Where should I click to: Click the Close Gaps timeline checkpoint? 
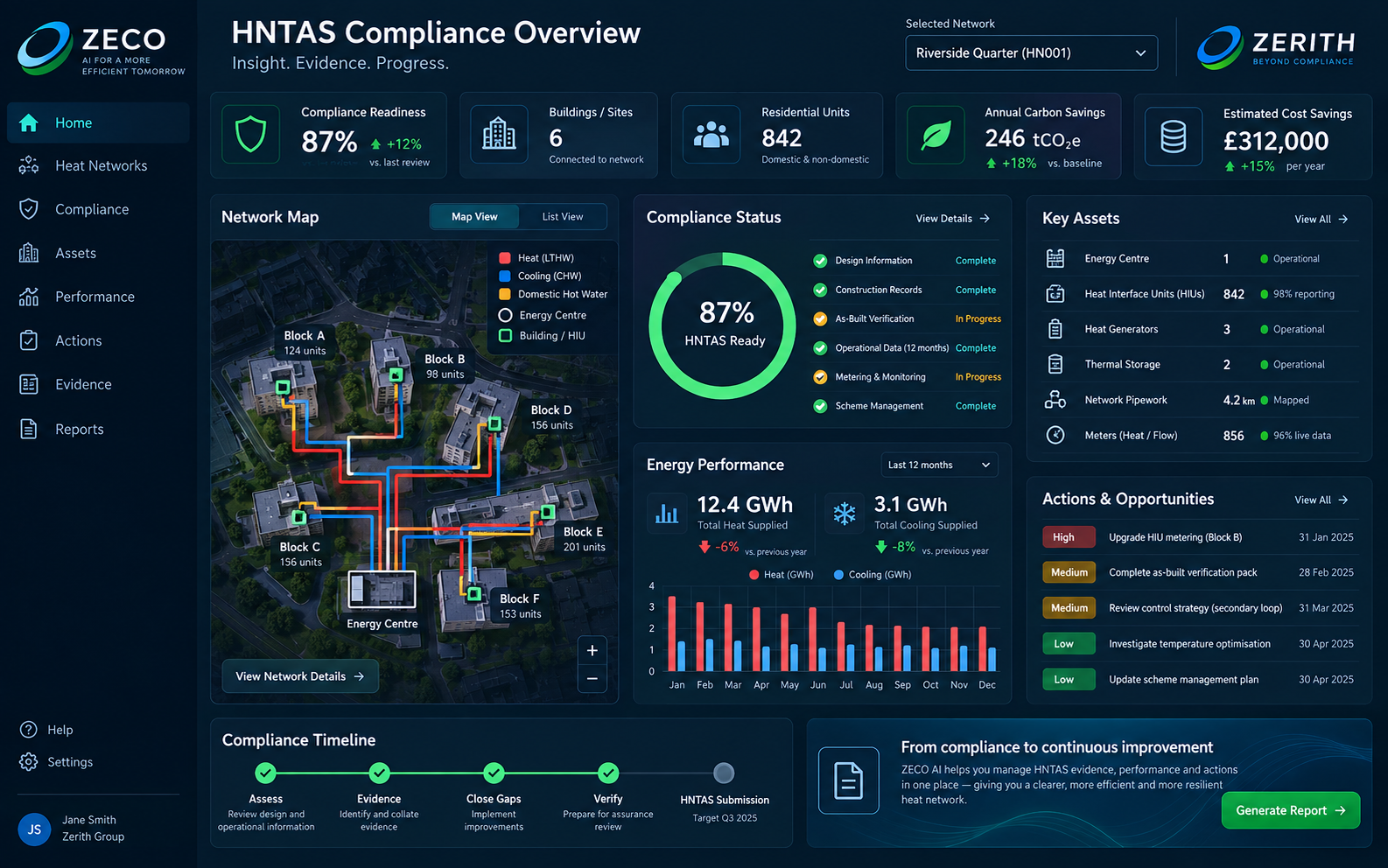pyautogui.click(x=494, y=773)
